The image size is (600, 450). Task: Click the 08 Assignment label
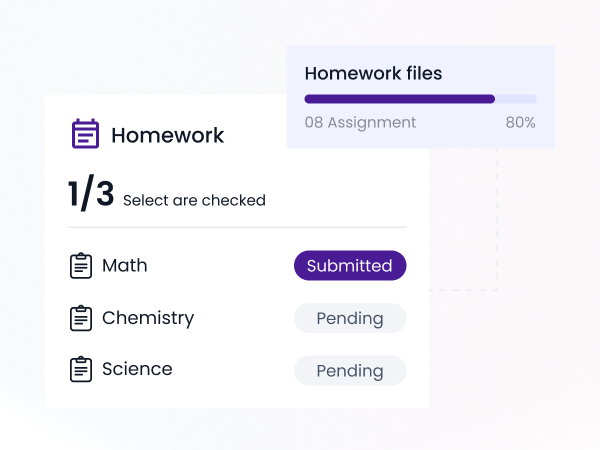point(360,122)
